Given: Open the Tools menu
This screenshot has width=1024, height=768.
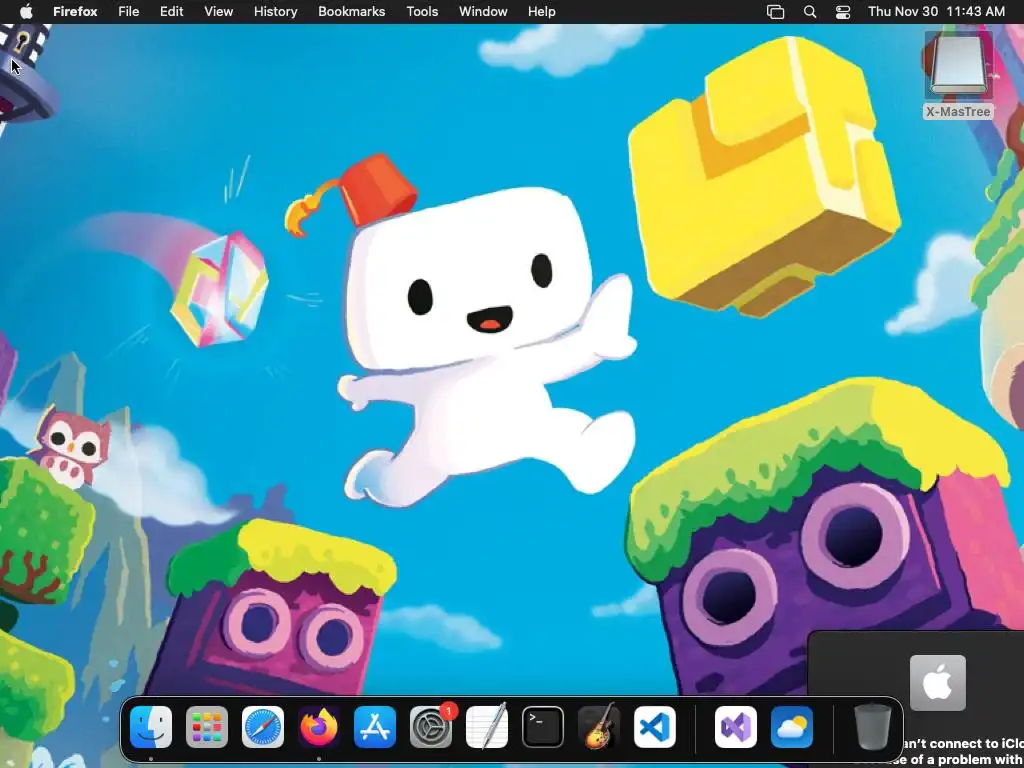Looking at the screenshot, I should (422, 12).
